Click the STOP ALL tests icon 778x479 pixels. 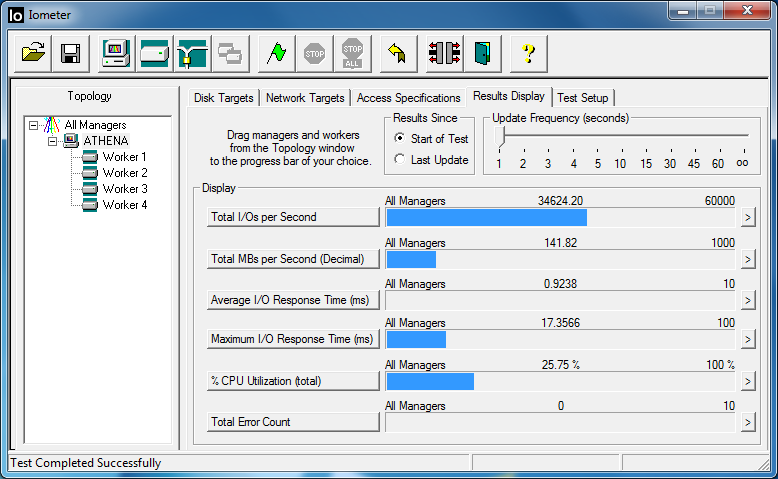click(353, 53)
